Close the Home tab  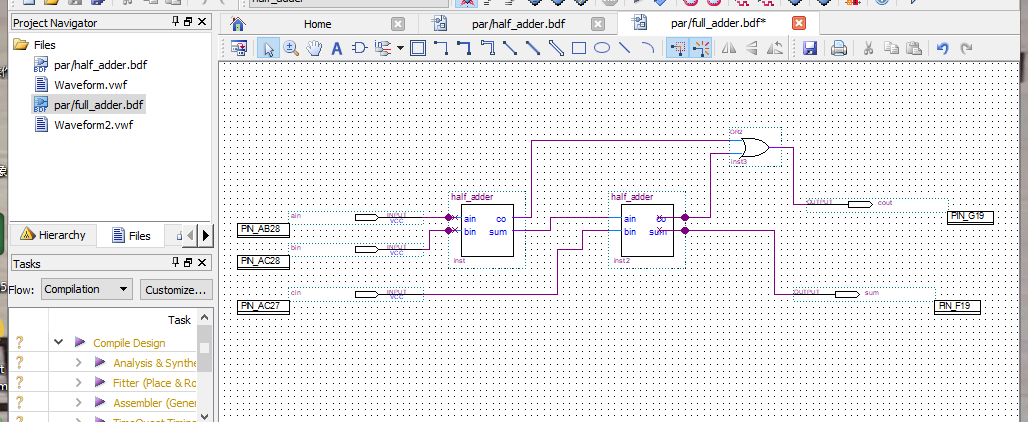pos(398,24)
